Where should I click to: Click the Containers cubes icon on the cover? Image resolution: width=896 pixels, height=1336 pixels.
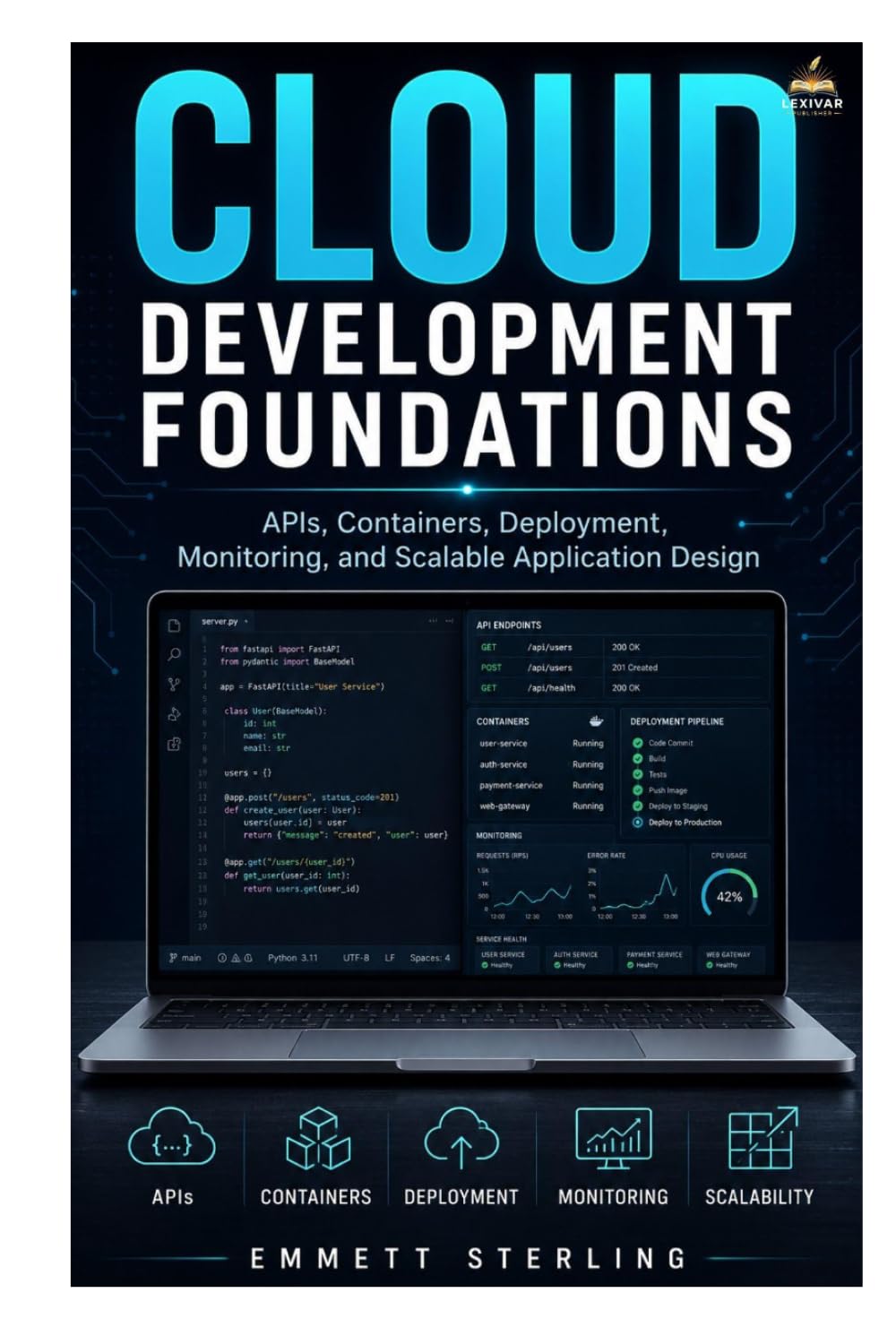(x=316, y=1139)
